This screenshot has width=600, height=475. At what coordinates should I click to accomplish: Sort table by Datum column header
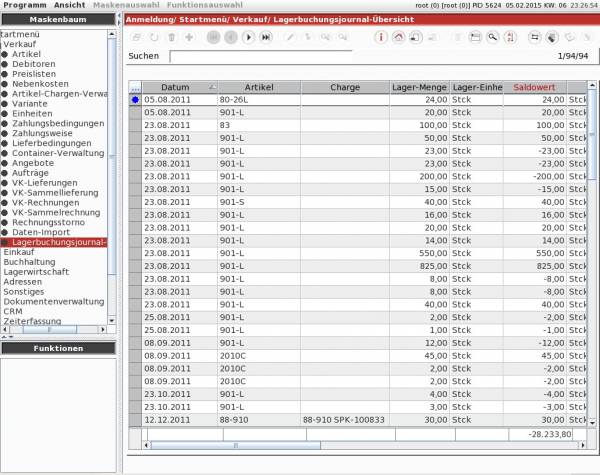[x=175, y=87]
